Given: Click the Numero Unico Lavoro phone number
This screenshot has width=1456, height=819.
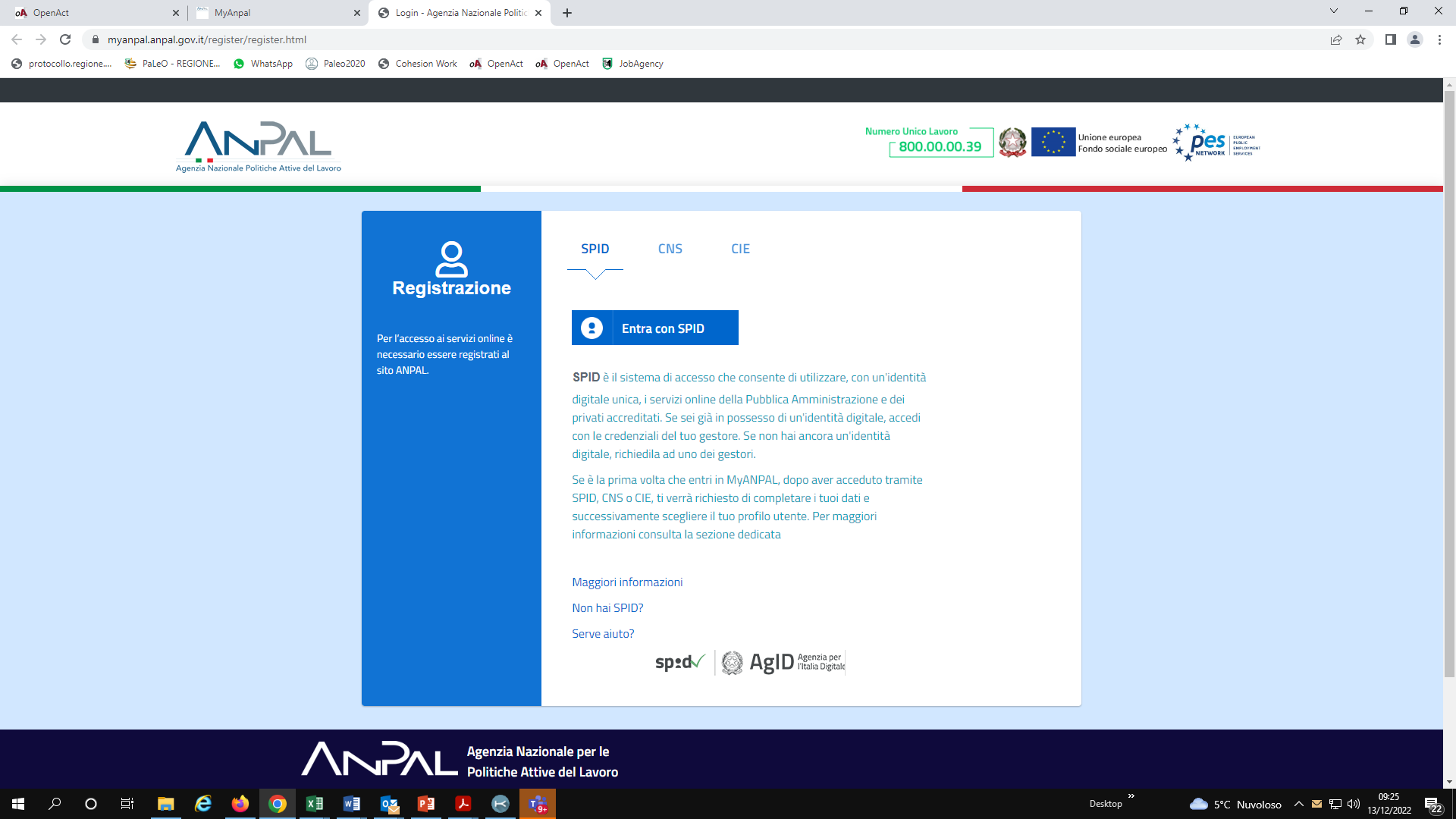Looking at the screenshot, I should [x=940, y=146].
